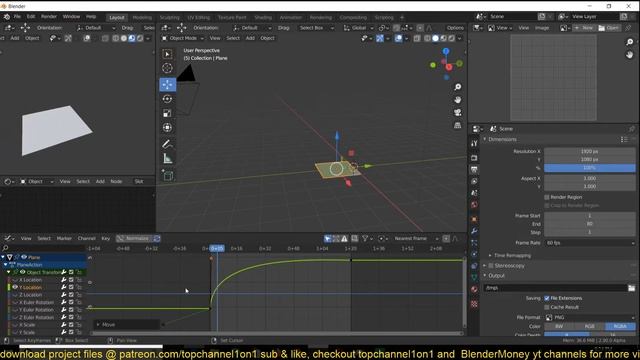Open Frame Rate 60 fps dropdown
640x360 pixels.
point(590,243)
